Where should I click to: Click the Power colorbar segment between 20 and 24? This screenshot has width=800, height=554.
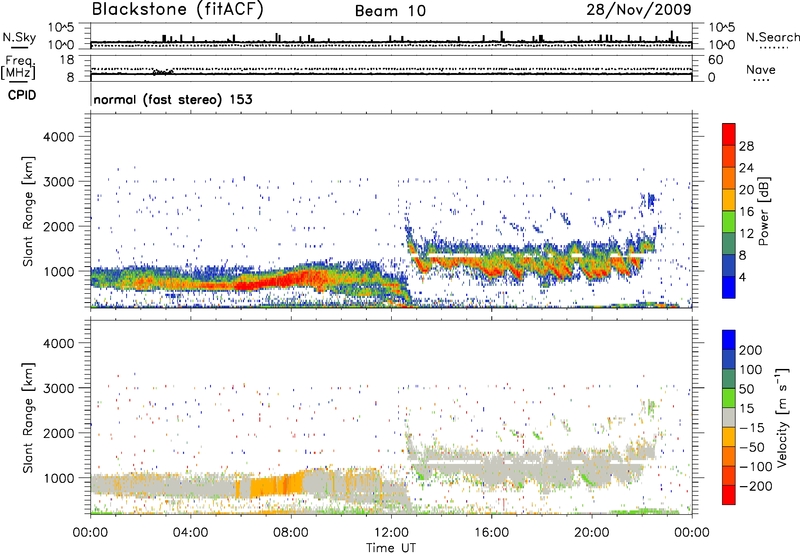click(729, 178)
